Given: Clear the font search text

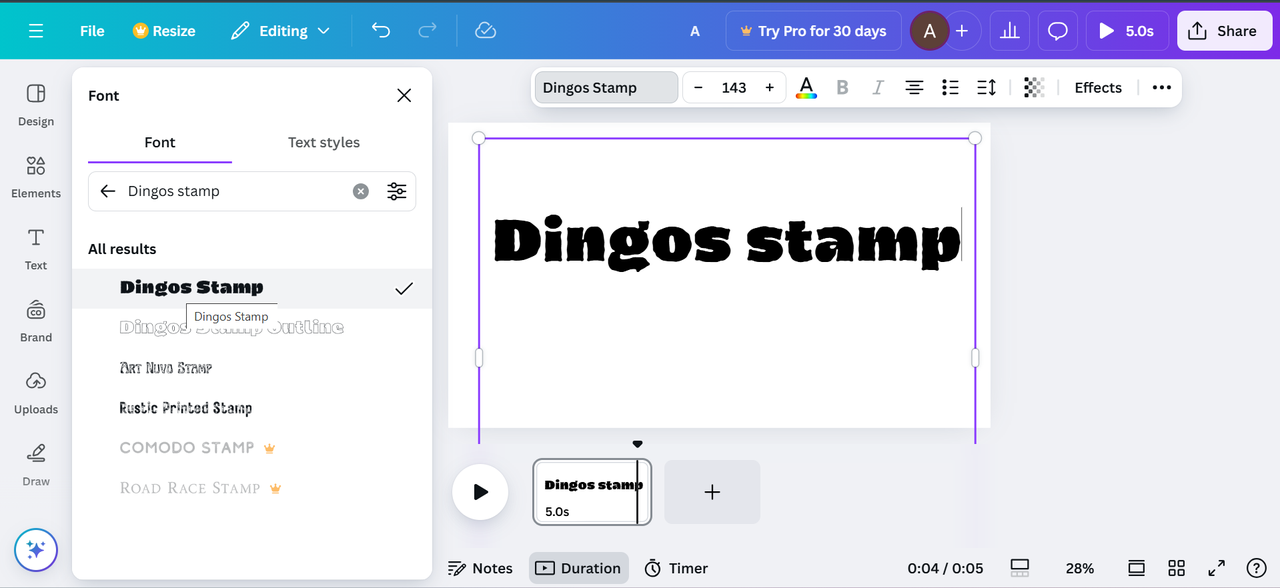Looking at the screenshot, I should point(361,191).
